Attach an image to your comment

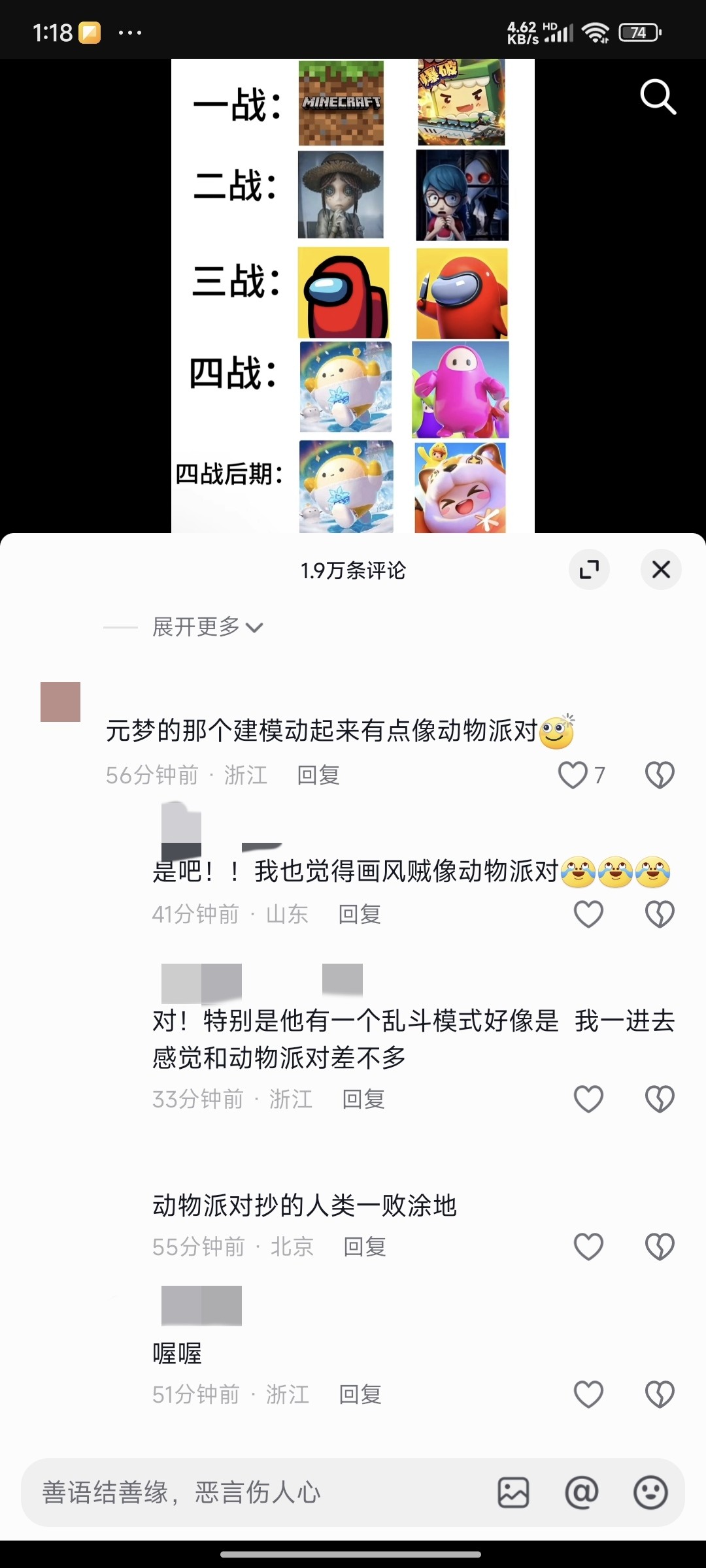coord(513,1492)
